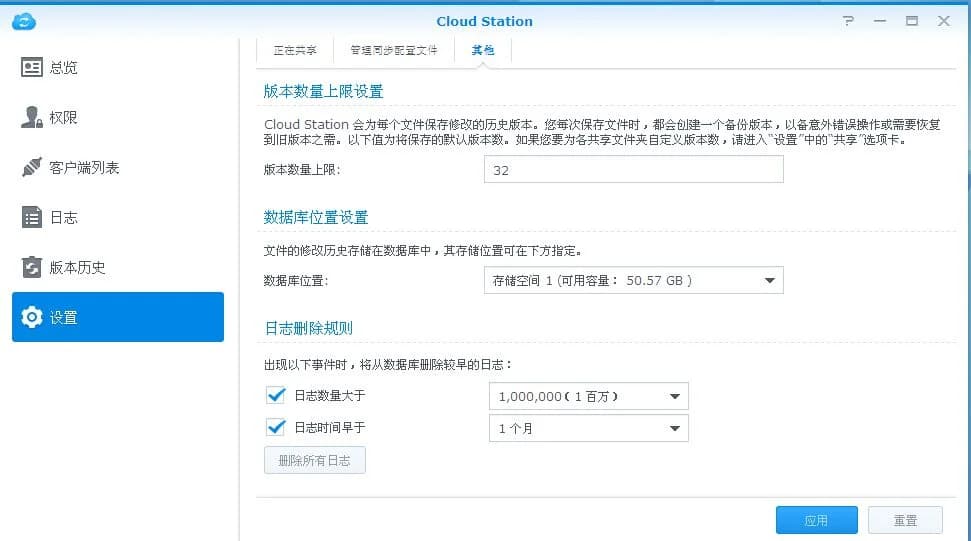Click the 日志 document list icon
The width and height of the screenshot is (971, 541).
pos(32,217)
